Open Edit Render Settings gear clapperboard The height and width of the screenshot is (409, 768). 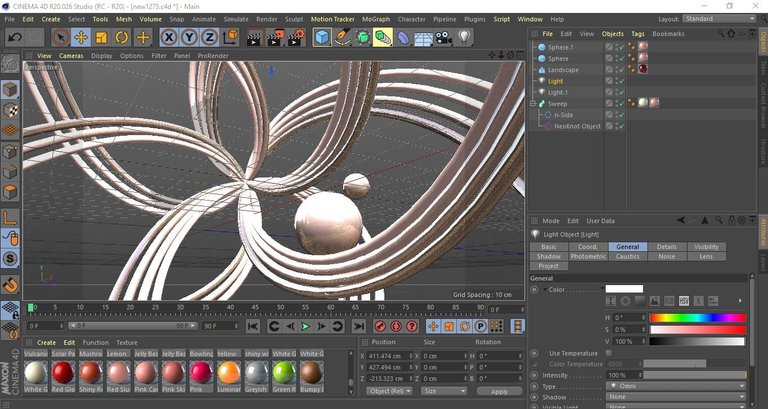pyautogui.click(x=297, y=38)
